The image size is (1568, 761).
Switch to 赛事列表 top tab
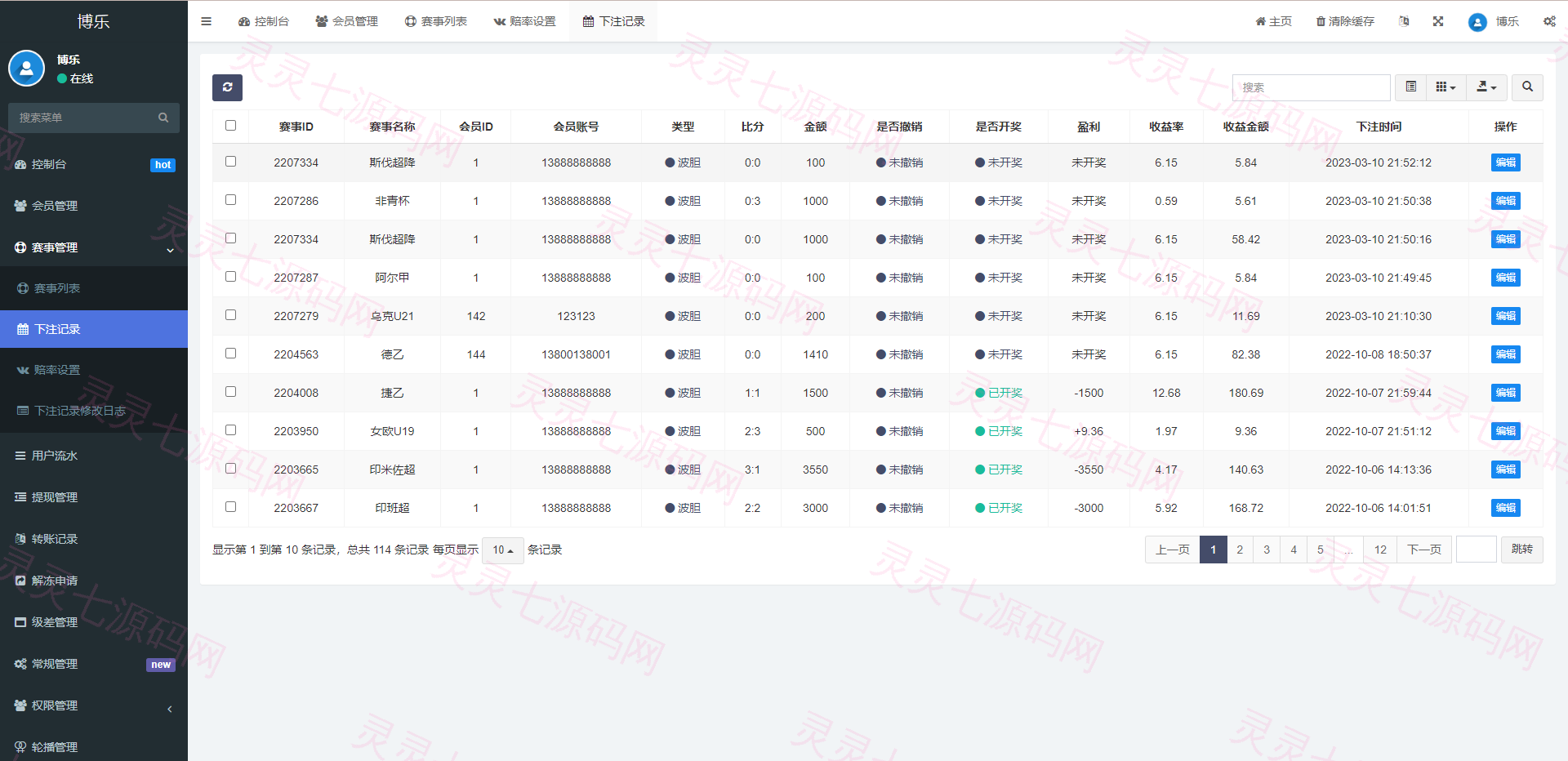point(436,21)
